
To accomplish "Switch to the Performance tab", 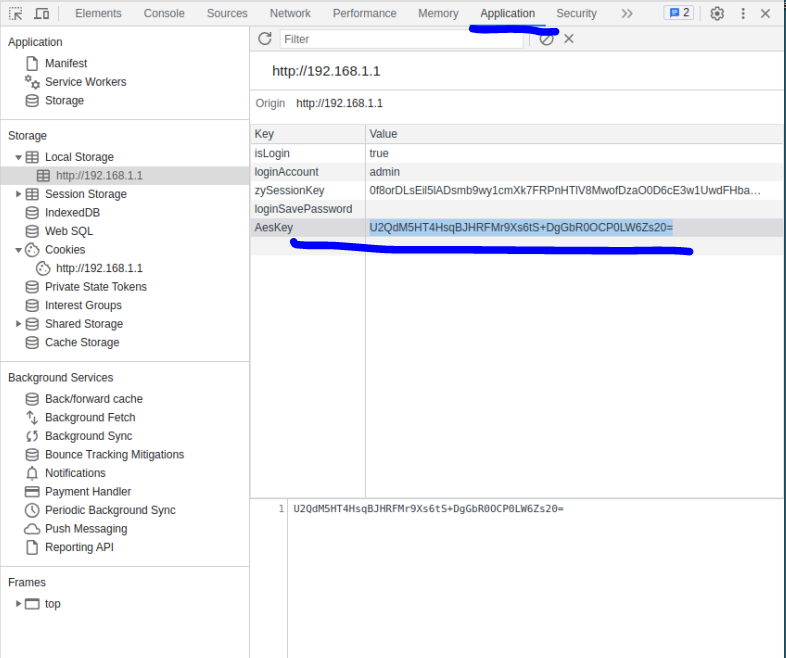I will pos(364,14).
